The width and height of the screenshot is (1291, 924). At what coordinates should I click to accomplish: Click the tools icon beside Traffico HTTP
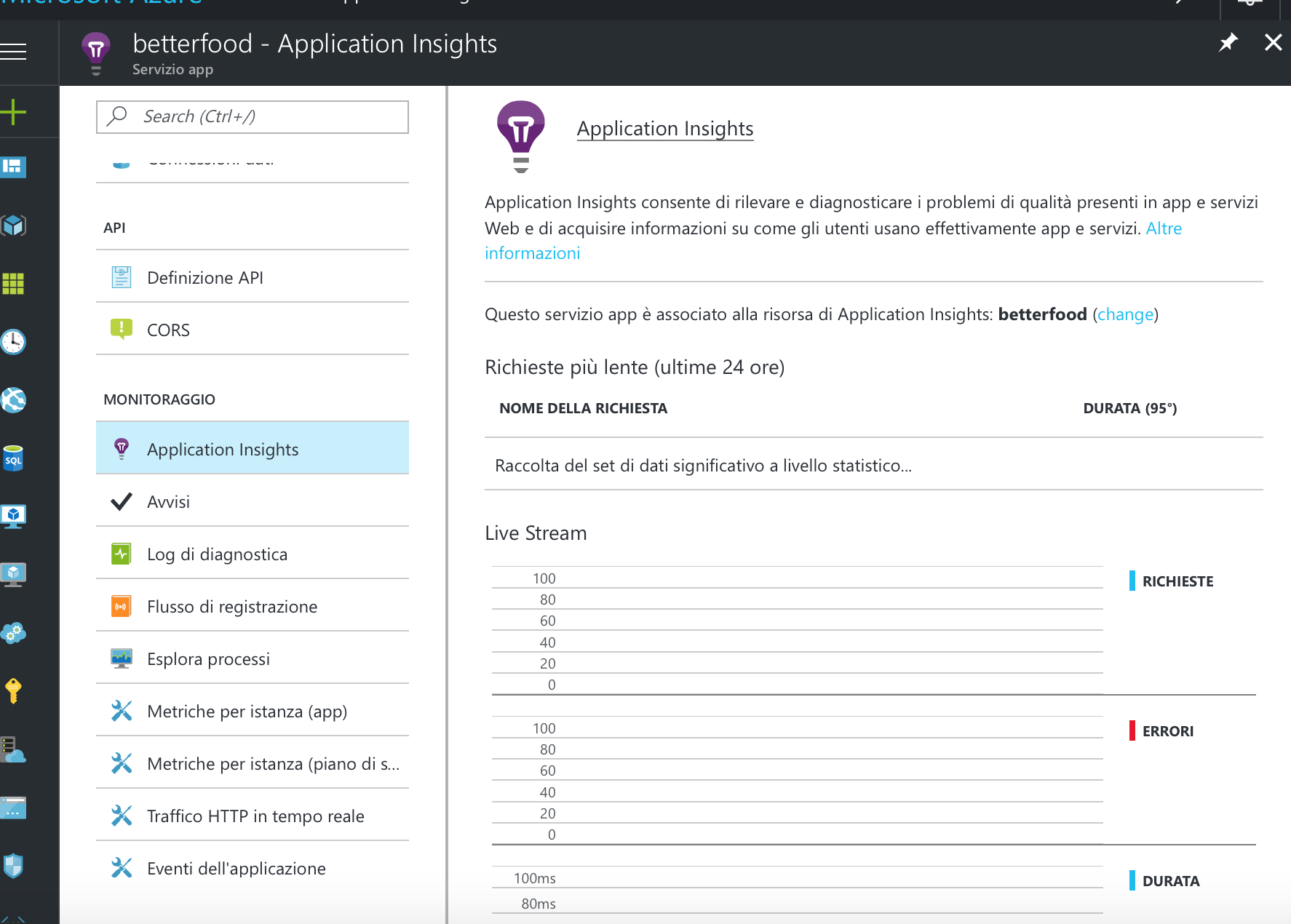122,816
